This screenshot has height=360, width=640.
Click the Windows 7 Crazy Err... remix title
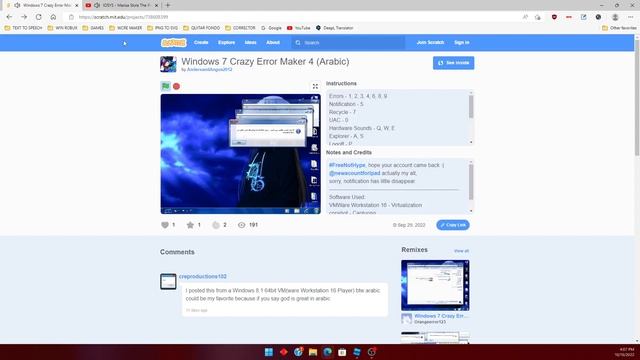(x=441, y=316)
